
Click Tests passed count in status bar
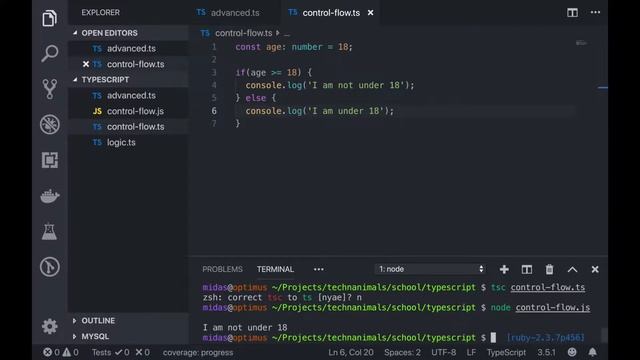point(123,352)
